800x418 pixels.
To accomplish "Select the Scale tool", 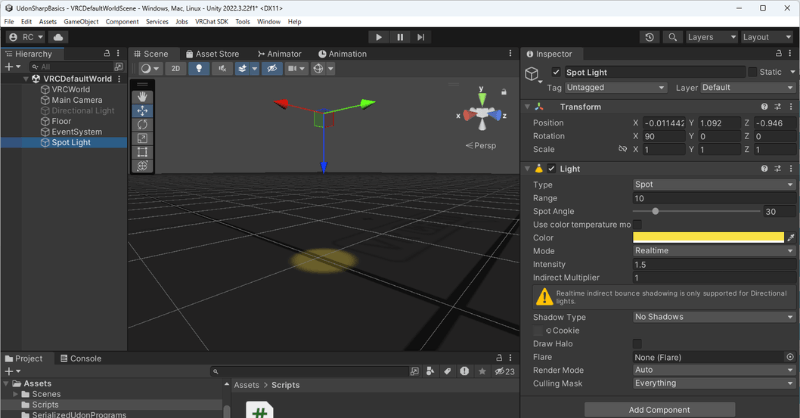I will (142, 138).
